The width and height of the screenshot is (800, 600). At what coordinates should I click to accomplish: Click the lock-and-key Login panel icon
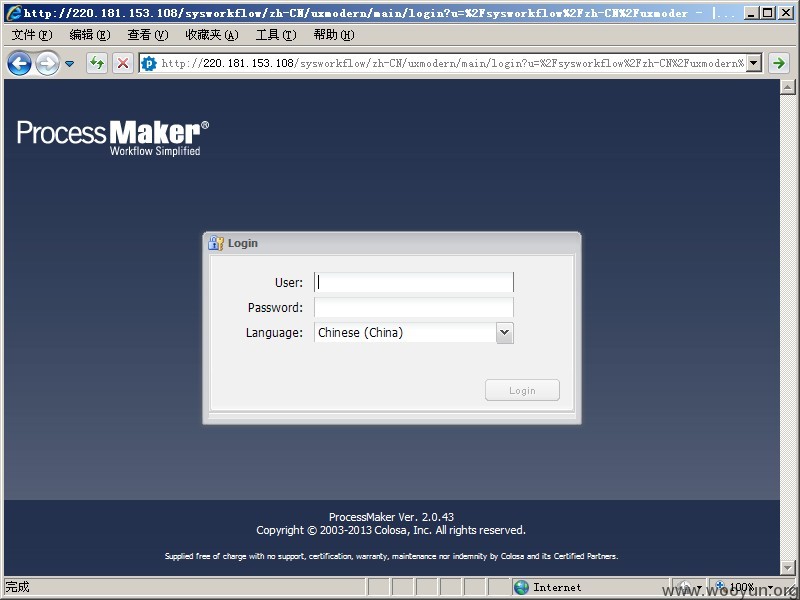pyautogui.click(x=216, y=243)
